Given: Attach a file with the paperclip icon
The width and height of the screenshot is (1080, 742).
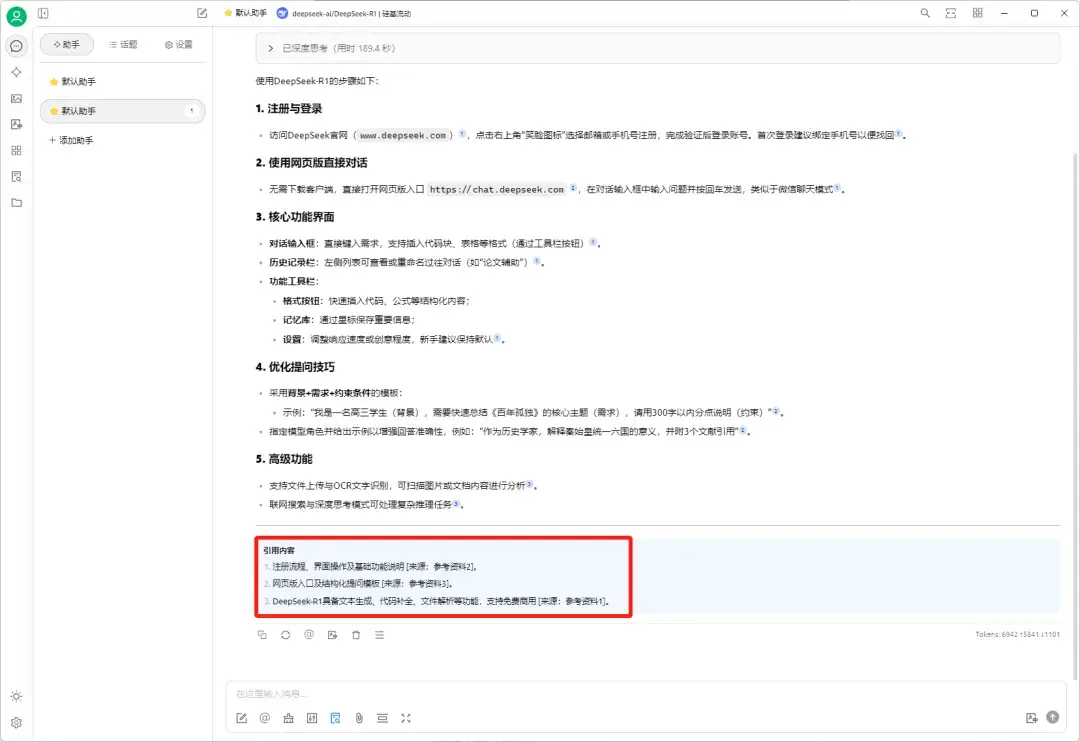Looking at the screenshot, I should point(359,718).
